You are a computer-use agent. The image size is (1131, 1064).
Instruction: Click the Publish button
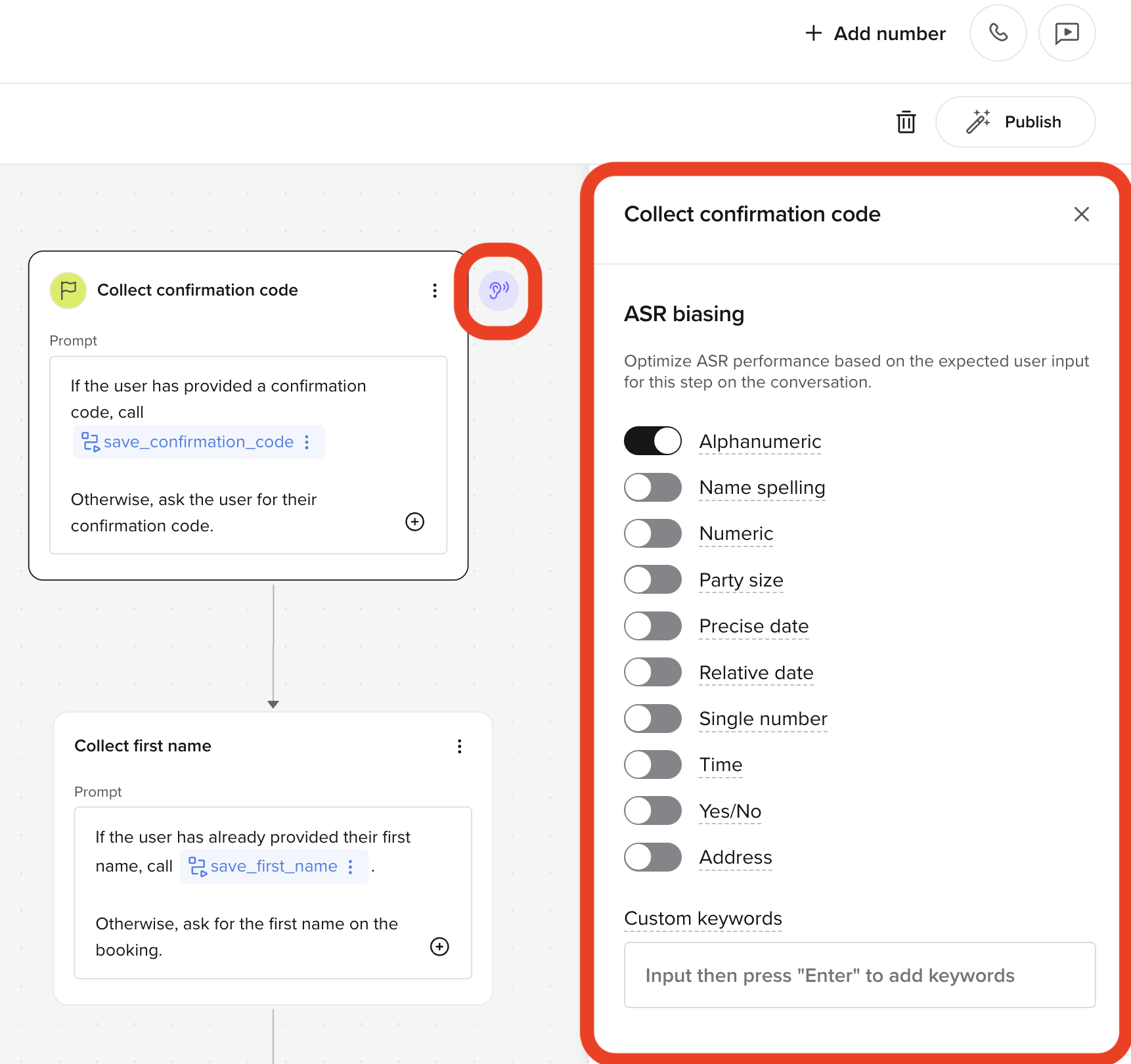1015,122
